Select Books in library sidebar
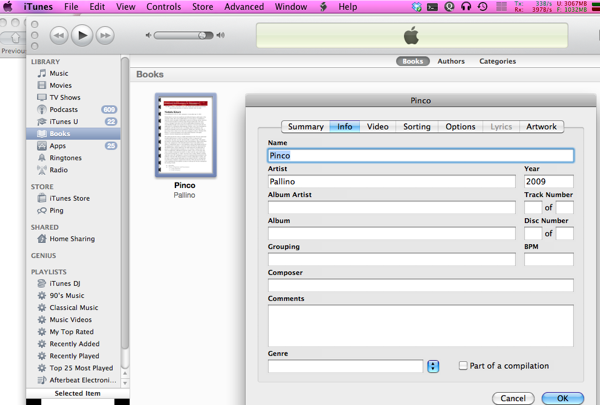This screenshot has width=600, height=405. click(x=73, y=134)
